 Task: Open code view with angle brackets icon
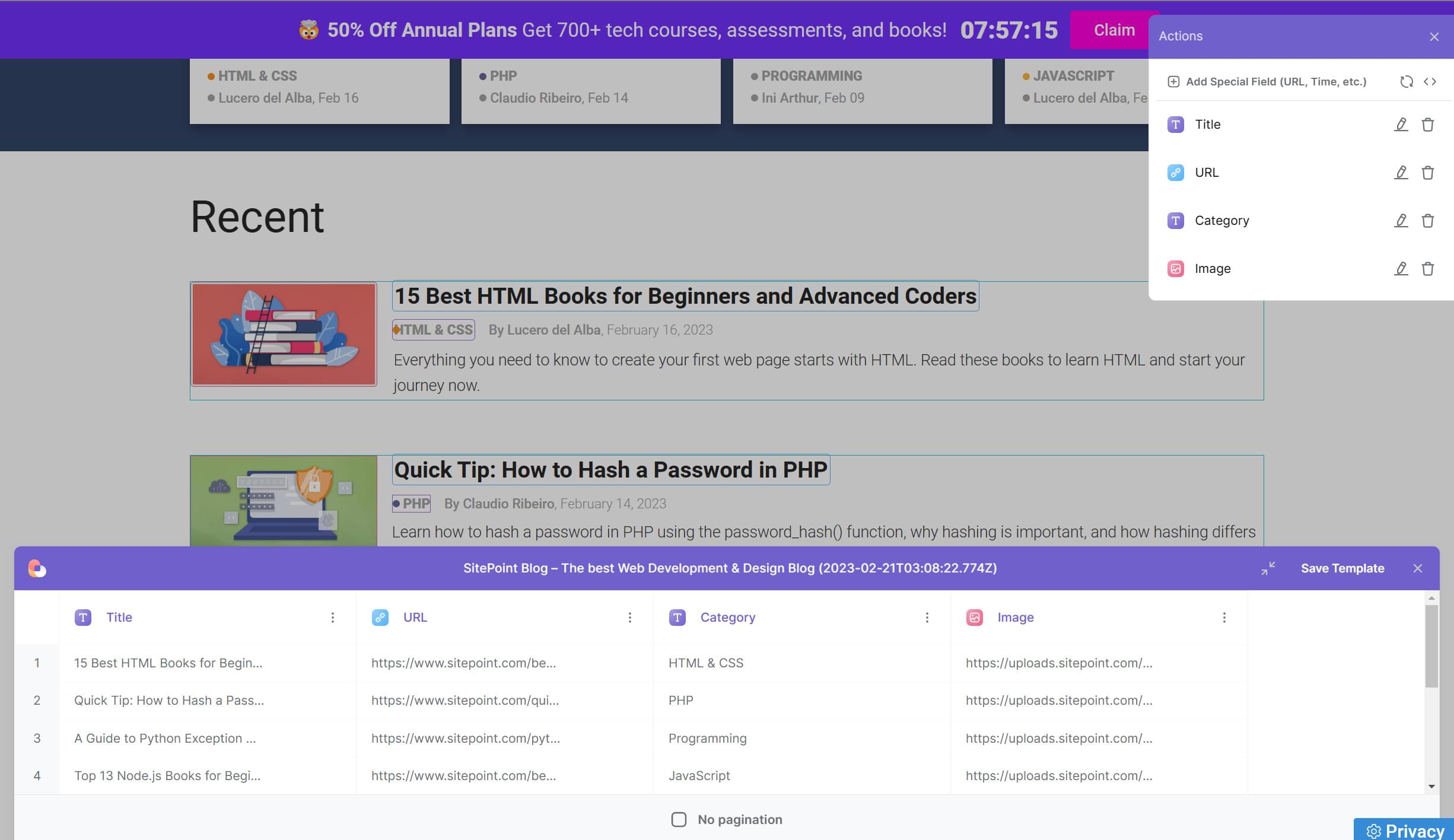1430,82
